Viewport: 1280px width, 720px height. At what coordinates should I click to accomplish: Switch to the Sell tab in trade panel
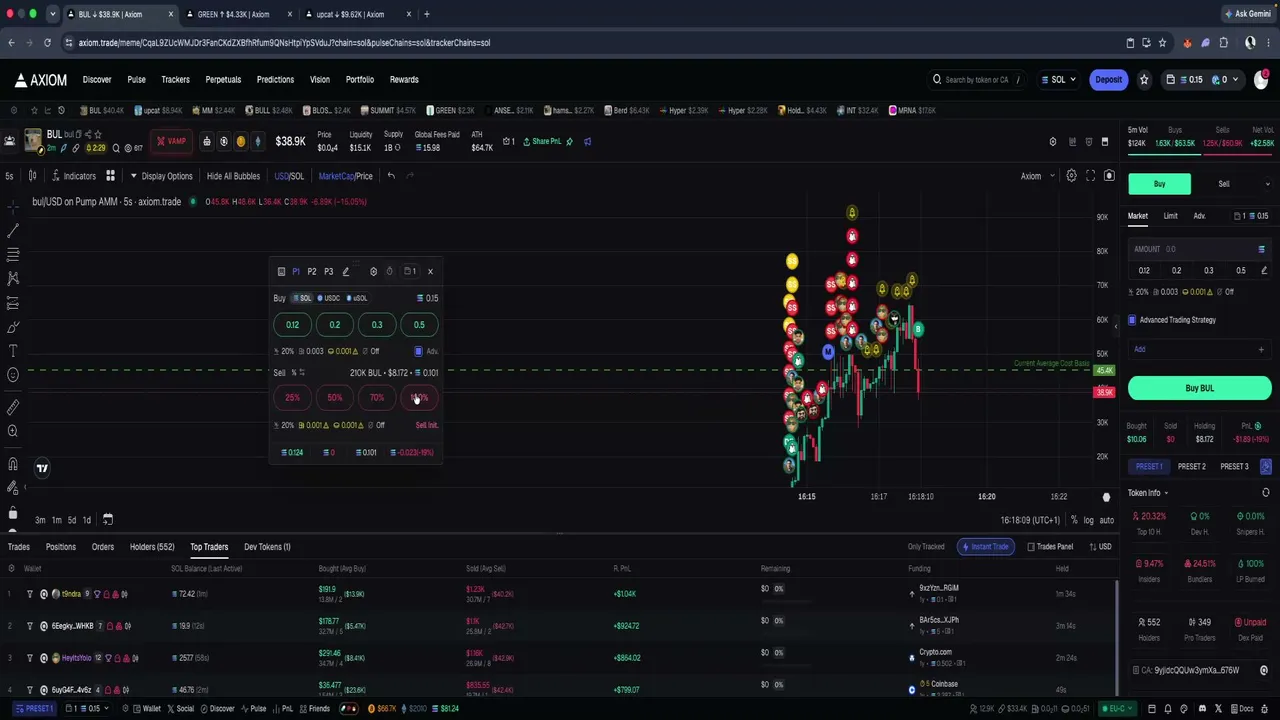point(1224,184)
